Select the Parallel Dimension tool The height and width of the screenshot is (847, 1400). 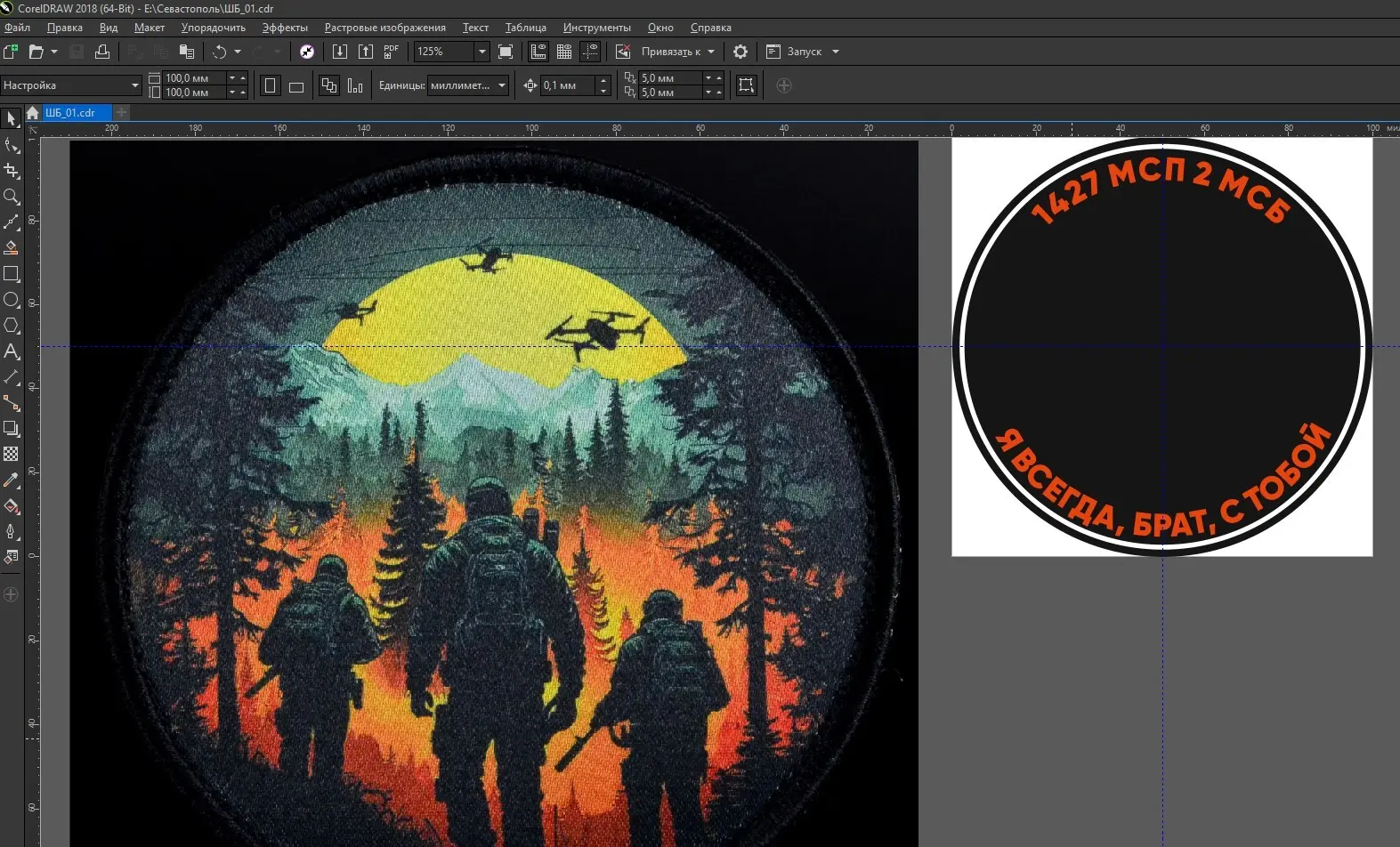[12, 377]
